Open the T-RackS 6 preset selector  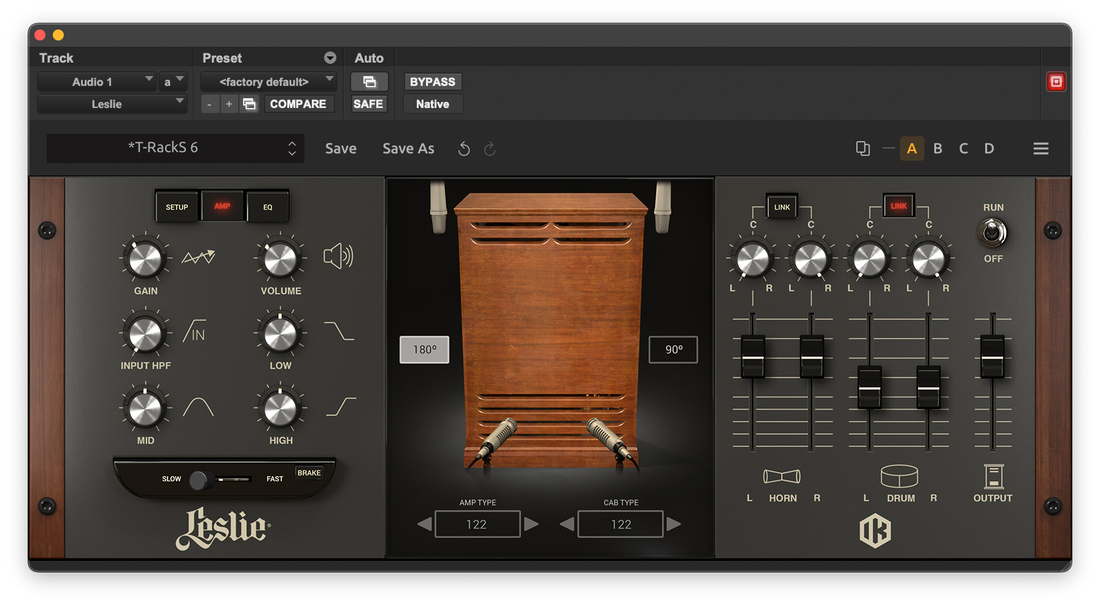[175, 148]
